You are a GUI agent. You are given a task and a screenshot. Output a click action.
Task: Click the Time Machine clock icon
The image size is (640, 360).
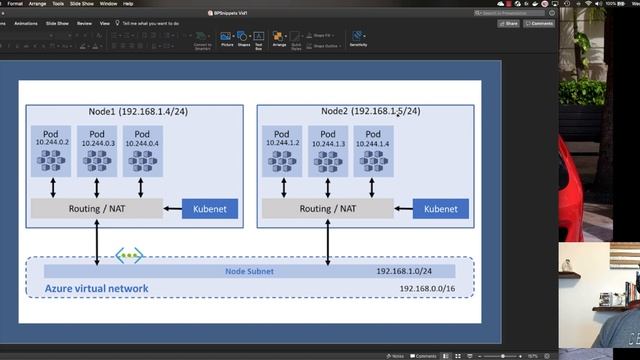point(567,4)
